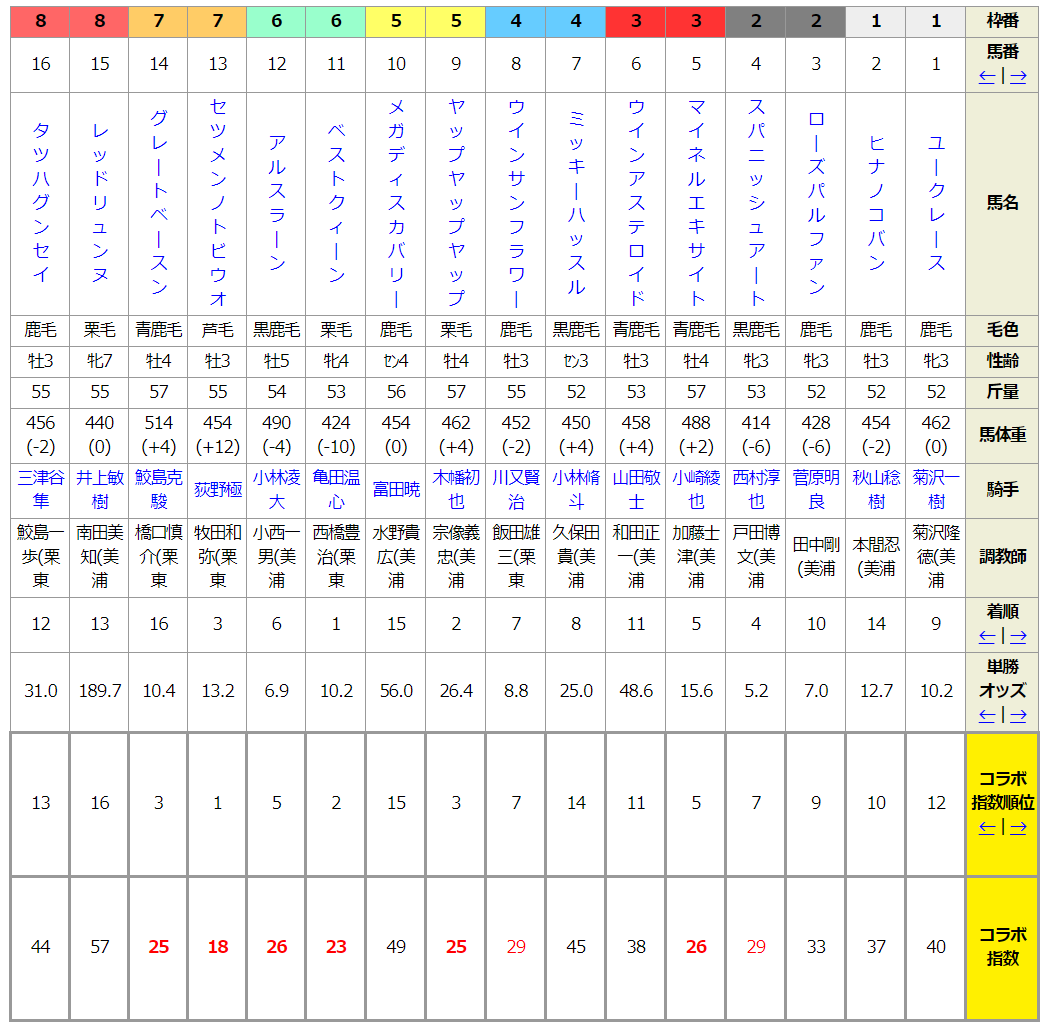Screen dimensions: 1057x1023
Task: Sort 単勝オッズ using the right arrow
Action: 1018,715
